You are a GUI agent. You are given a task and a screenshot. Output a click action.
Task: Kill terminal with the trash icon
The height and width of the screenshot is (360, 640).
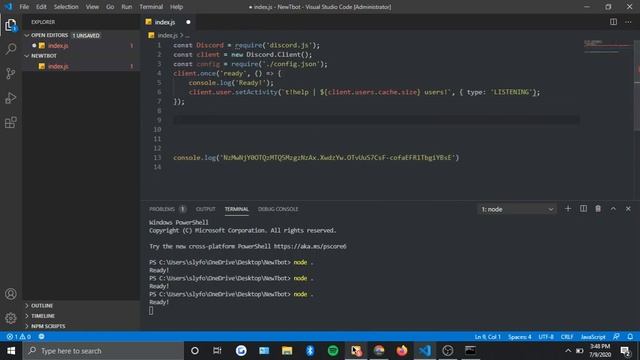point(598,209)
